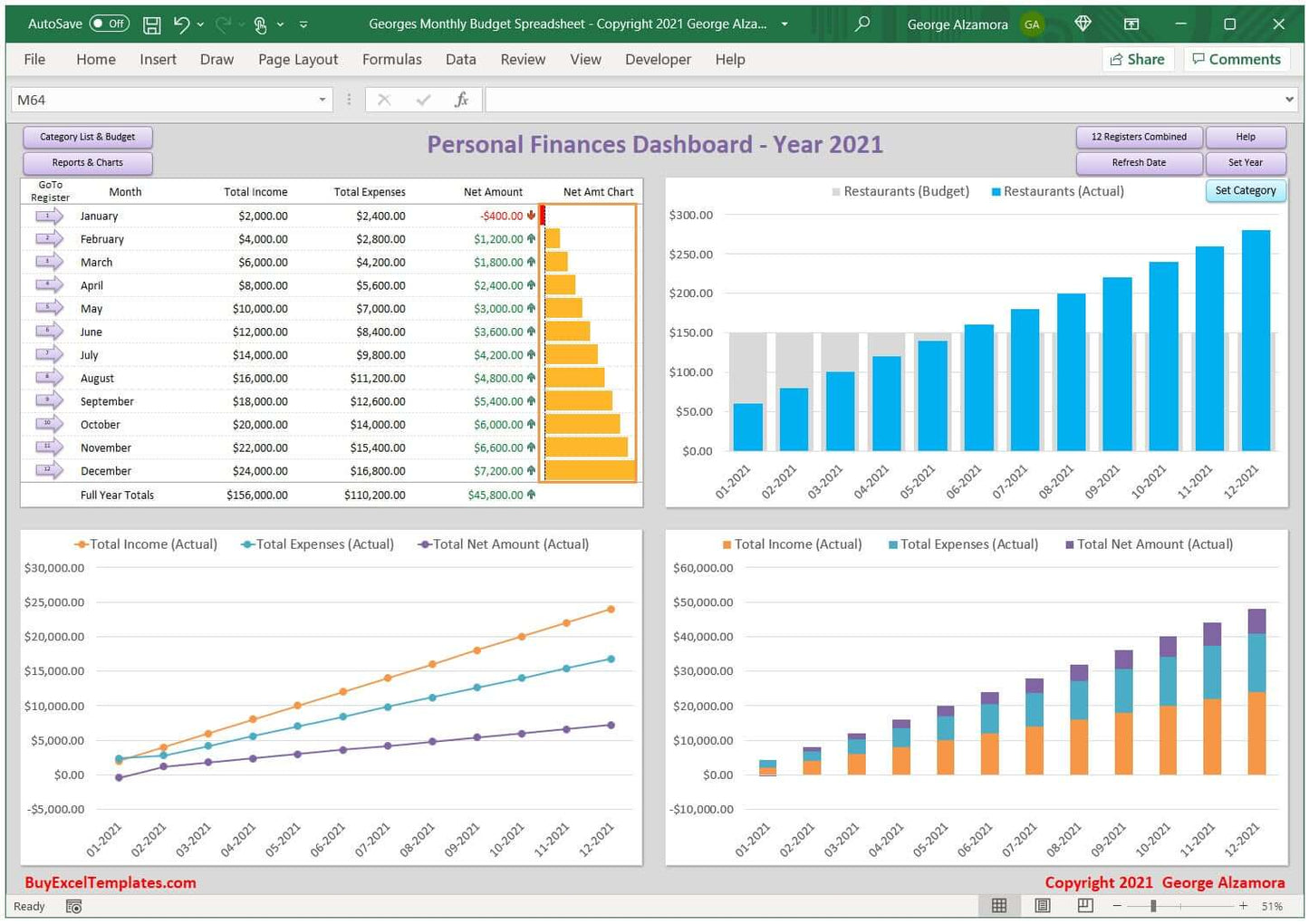Click the Refresh Date button

[1139, 163]
